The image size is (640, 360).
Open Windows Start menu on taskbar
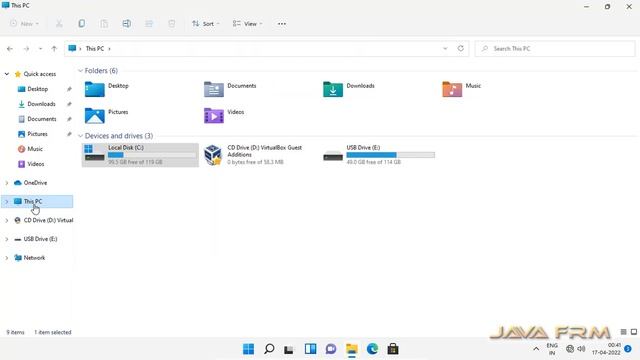click(x=248, y=349)
